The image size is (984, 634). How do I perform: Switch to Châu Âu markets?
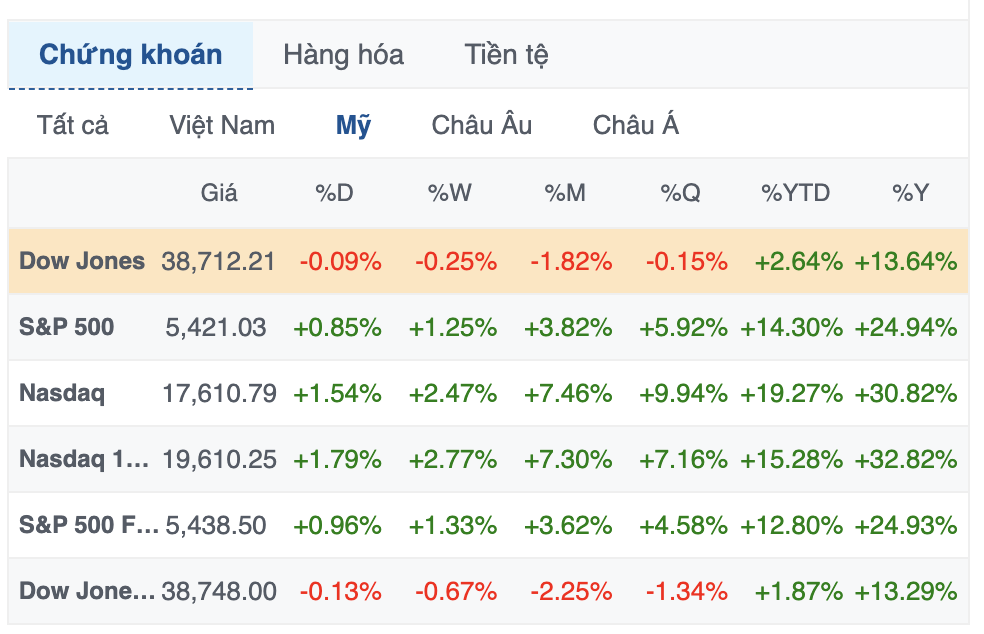pyautogui.click(x=481, y=125)
